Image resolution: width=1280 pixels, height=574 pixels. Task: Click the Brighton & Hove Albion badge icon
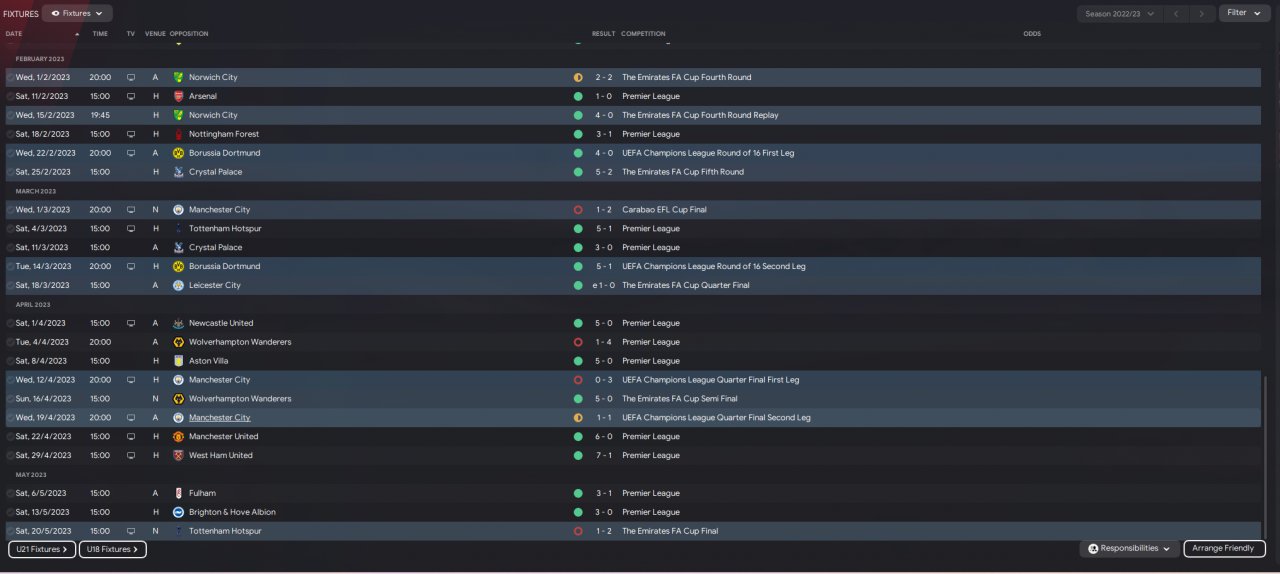click(178, 512)
